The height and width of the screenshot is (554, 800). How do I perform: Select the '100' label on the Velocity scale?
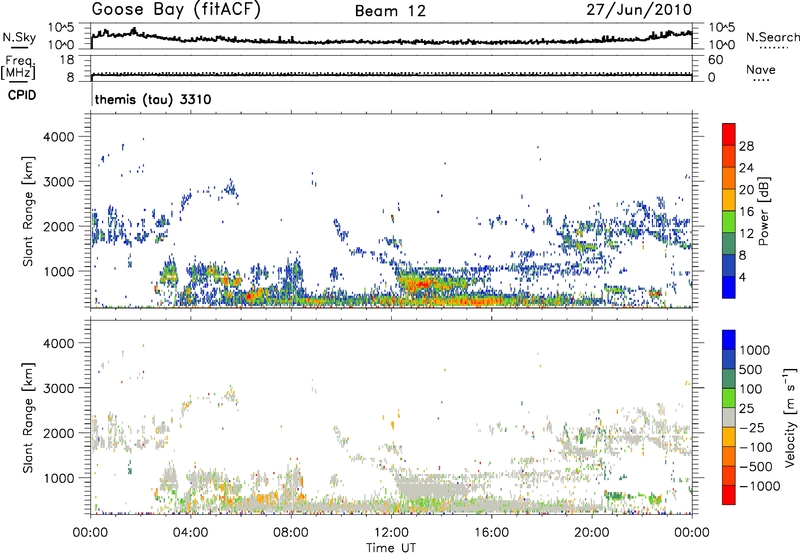[751, 389]
